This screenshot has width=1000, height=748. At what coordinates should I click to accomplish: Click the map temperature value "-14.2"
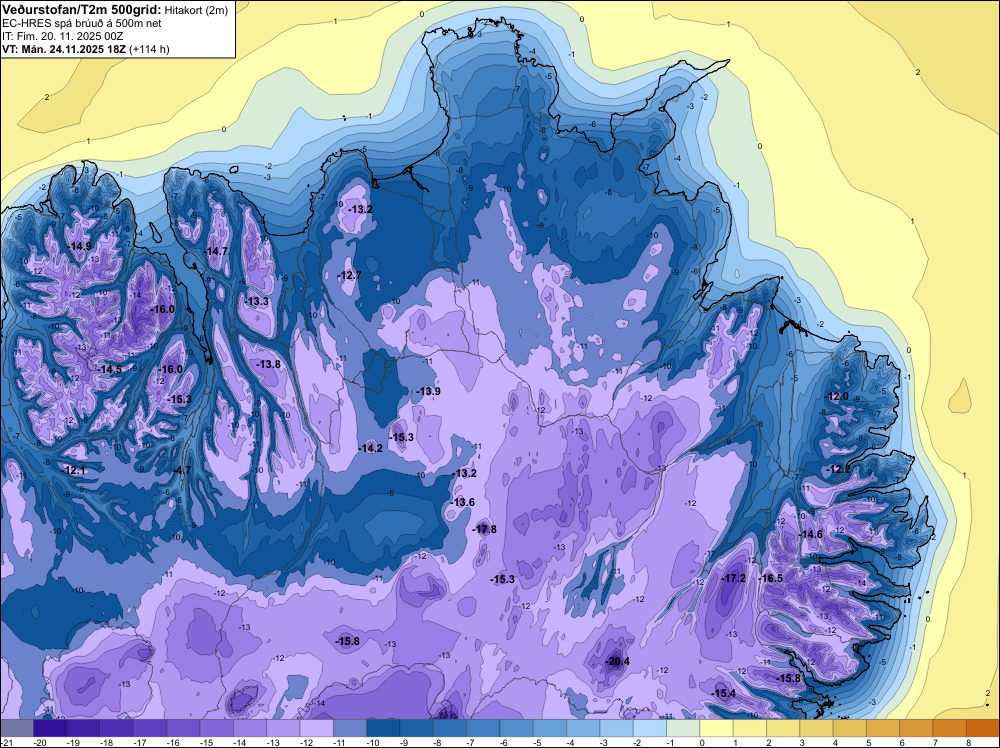pyautogui.click(x=371, y=448)
